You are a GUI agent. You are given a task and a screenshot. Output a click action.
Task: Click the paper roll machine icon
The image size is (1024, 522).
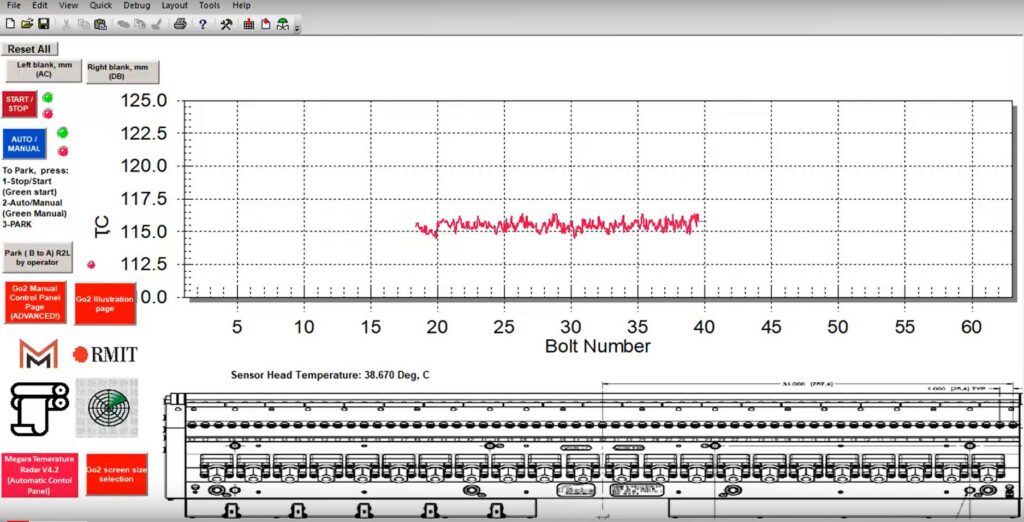click(39, 408)
